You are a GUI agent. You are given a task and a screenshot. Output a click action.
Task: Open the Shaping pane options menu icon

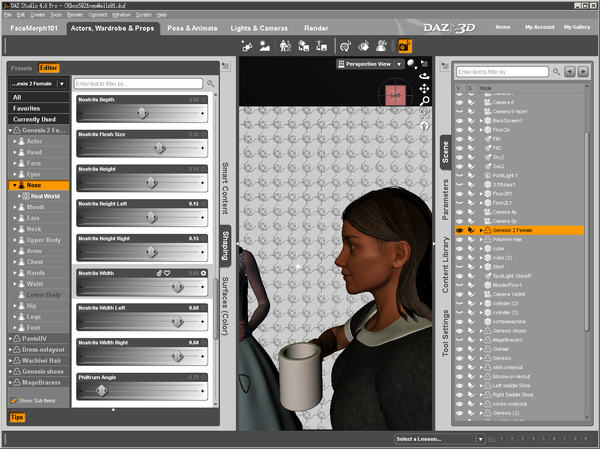[226, 66]
